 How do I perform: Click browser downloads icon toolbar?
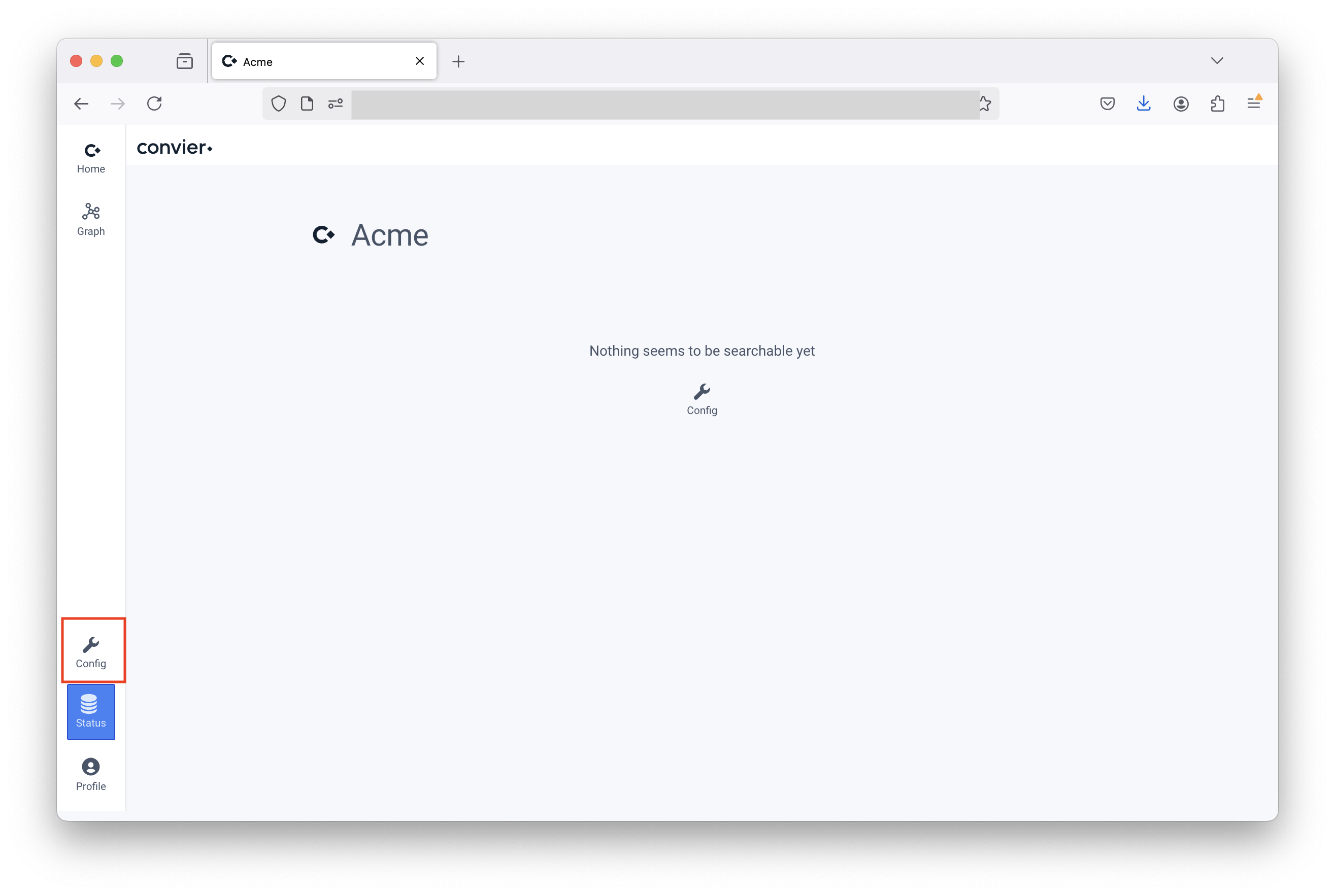pyautogui.click(x=1144, y=103)
